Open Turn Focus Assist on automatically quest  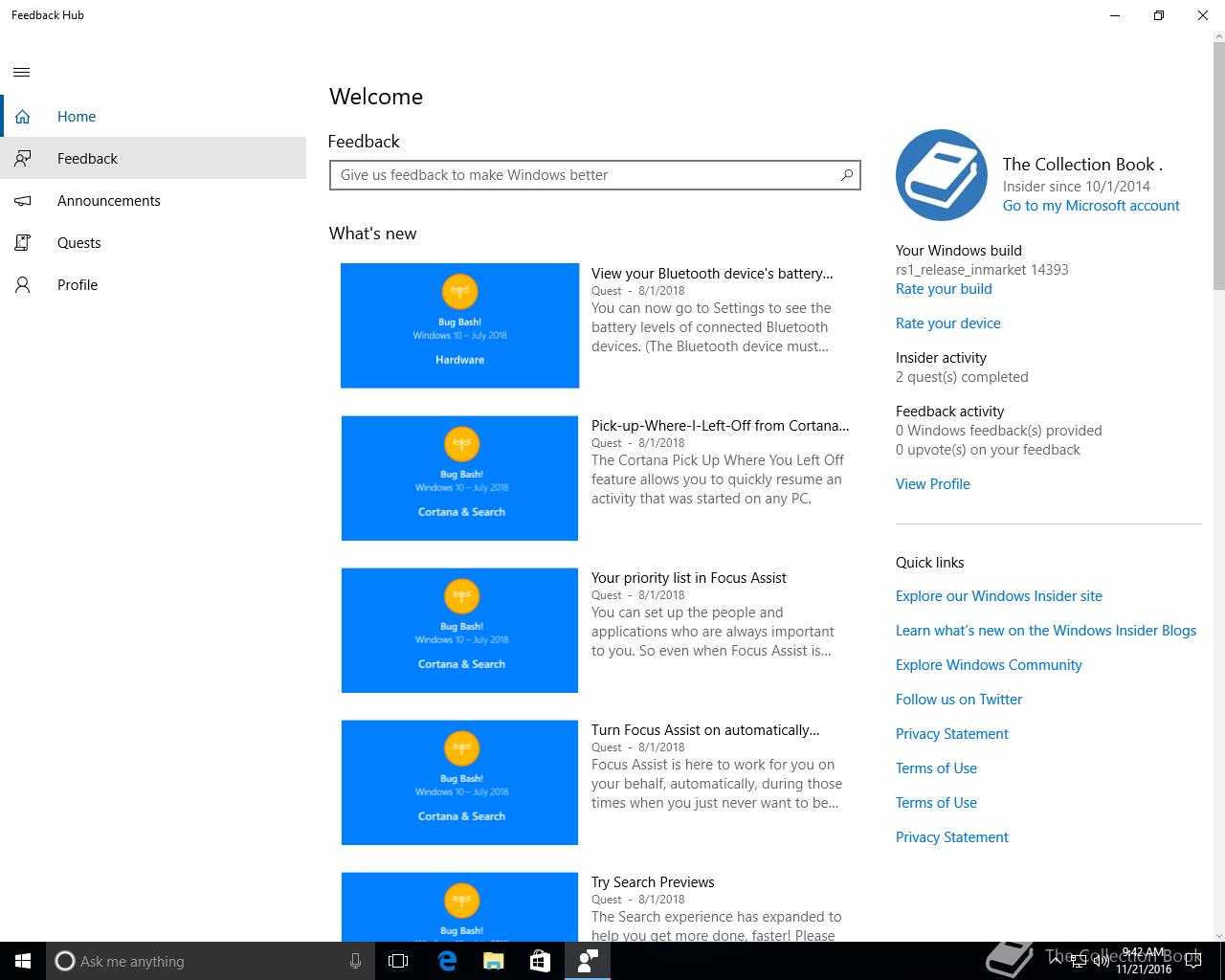pos(705,730)
